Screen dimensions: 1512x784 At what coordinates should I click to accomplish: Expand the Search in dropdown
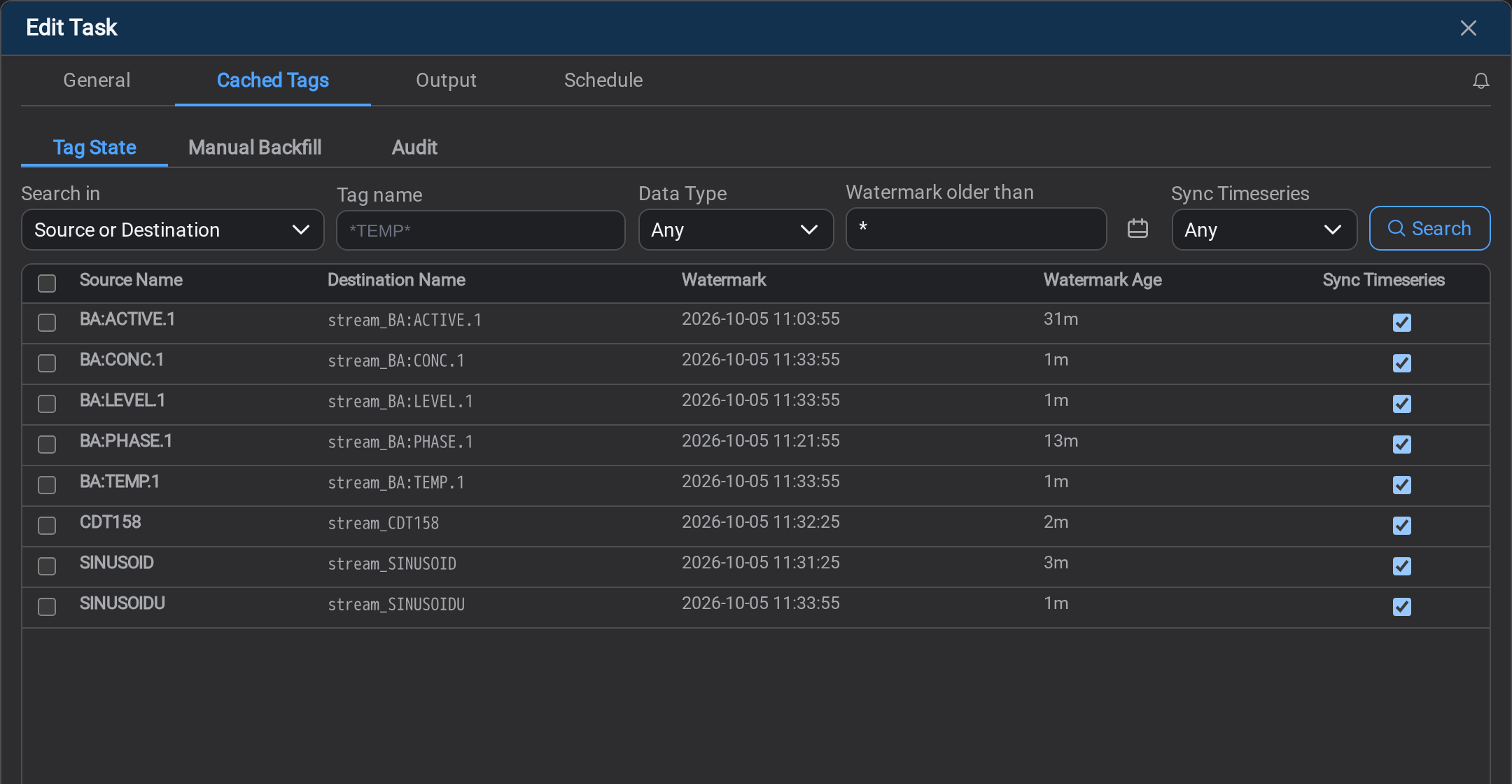click(x=173, y=230)
